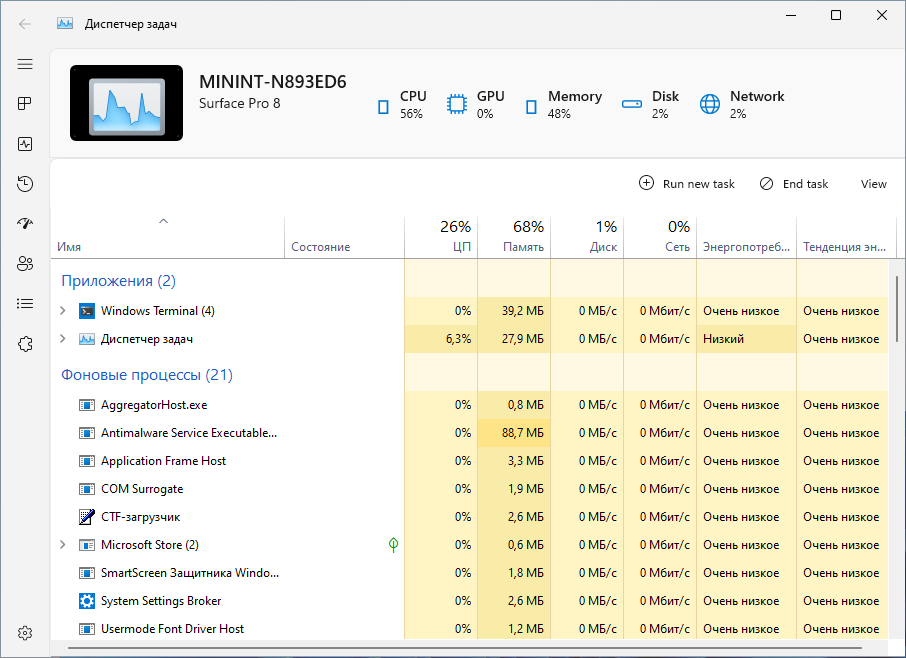Open the Startup apps gauge icon

coord(25,224)
